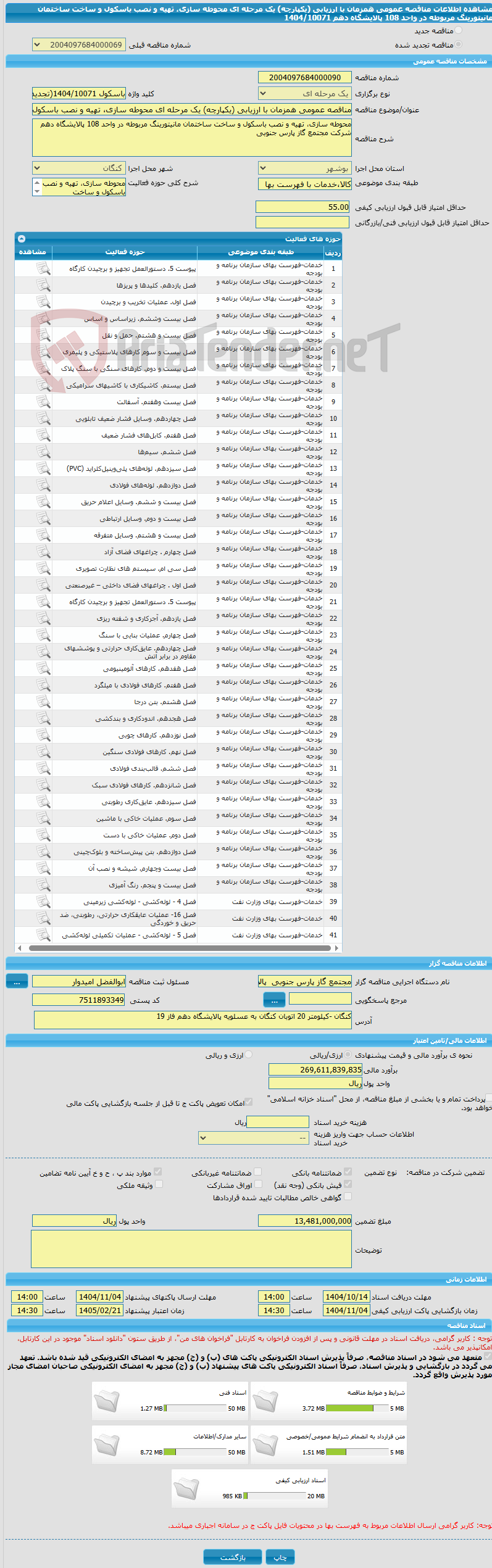492x1568 pixels.
Task: Toggle گواهی خالص مطالبات checkbox
Action: coord(348,1196)
